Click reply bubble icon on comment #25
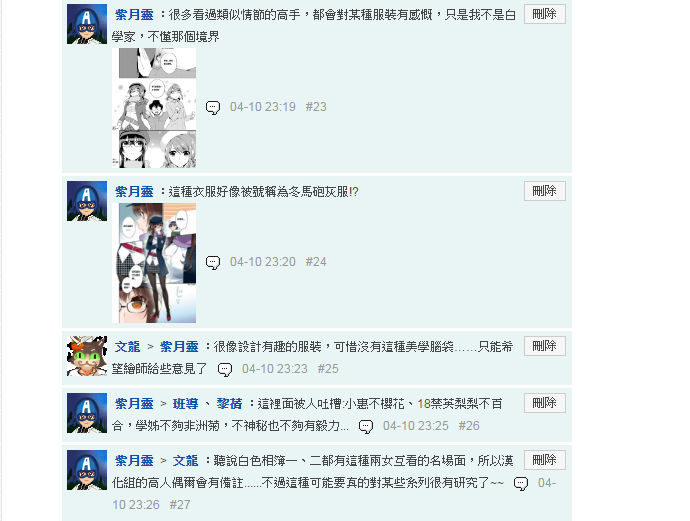 tap(225, 369)
